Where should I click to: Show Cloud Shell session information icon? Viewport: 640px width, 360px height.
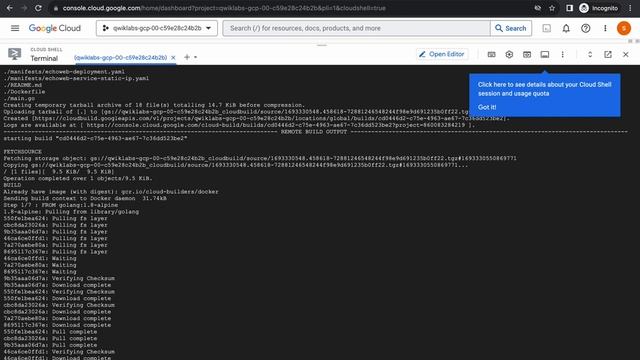545,54
